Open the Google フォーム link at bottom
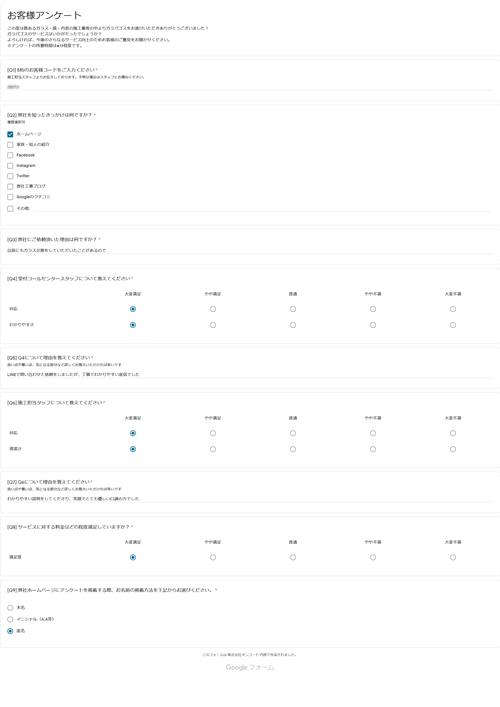The height and width of the screenshot is (707, 500). pyautogui.click(x=250, y=667)
